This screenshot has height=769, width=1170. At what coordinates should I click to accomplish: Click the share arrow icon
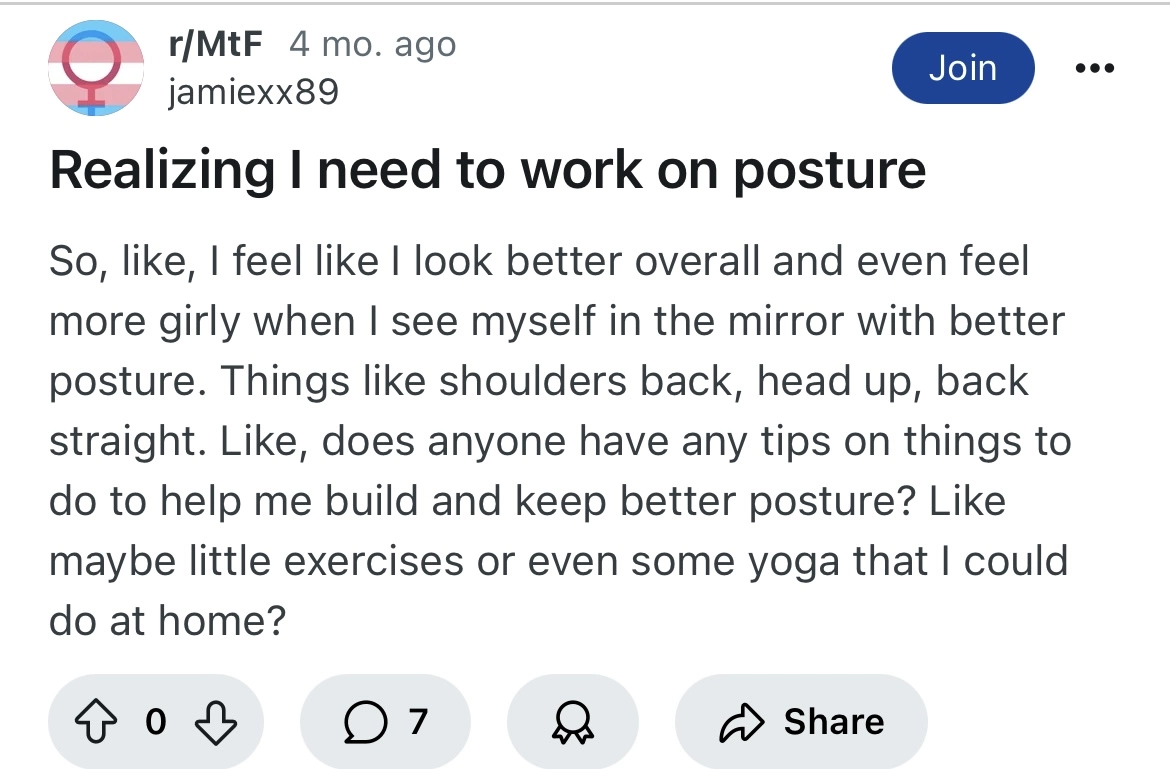coord(739,722)
